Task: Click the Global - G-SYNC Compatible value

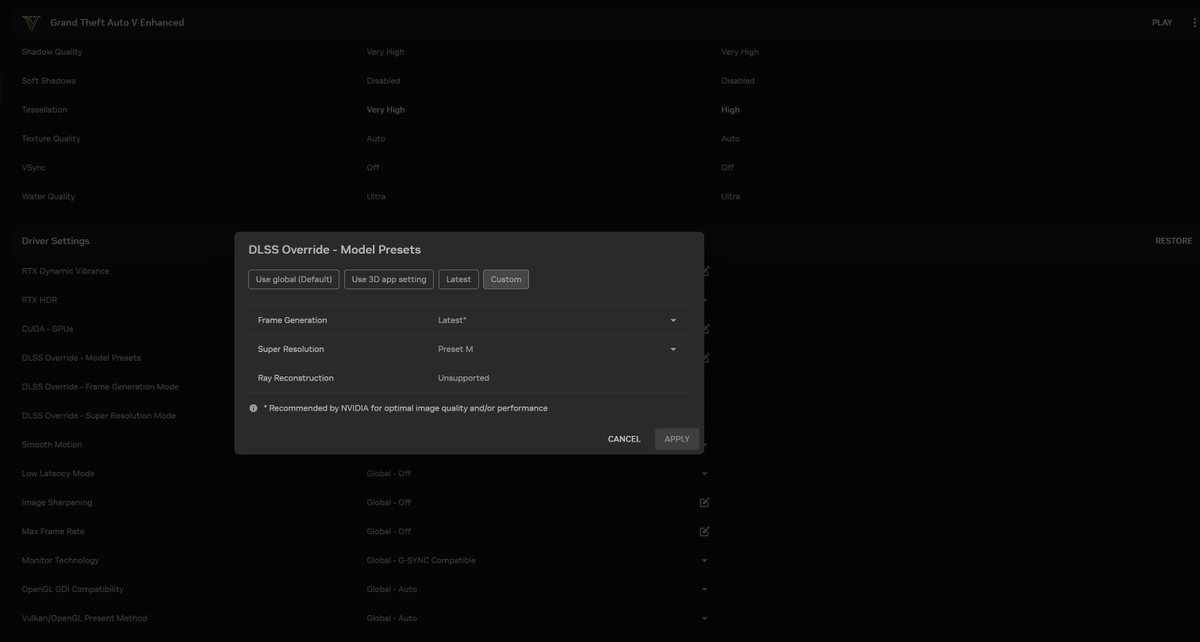Action: [x=421, y=560]
